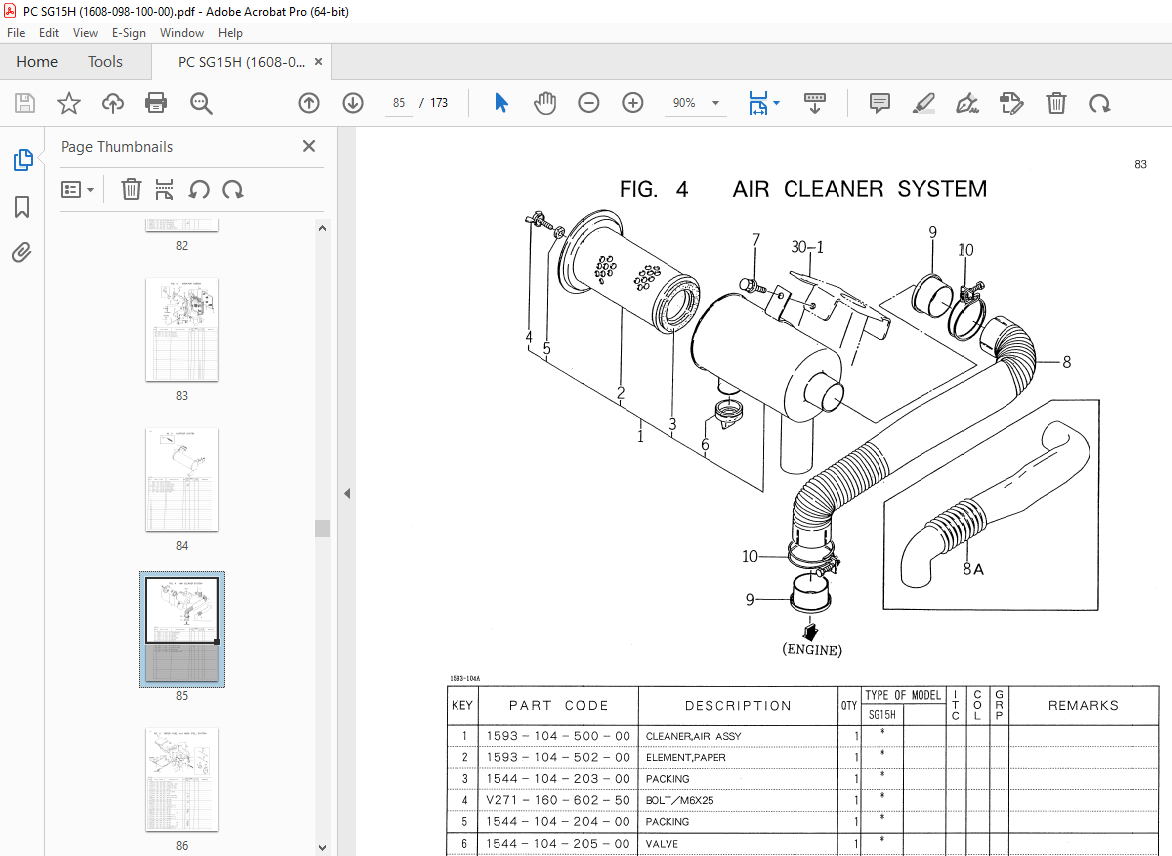The height and width of the screenshot is (856, 1172).
Task: Click the part code 1593-104-500-00
Action: pos(558,736)
